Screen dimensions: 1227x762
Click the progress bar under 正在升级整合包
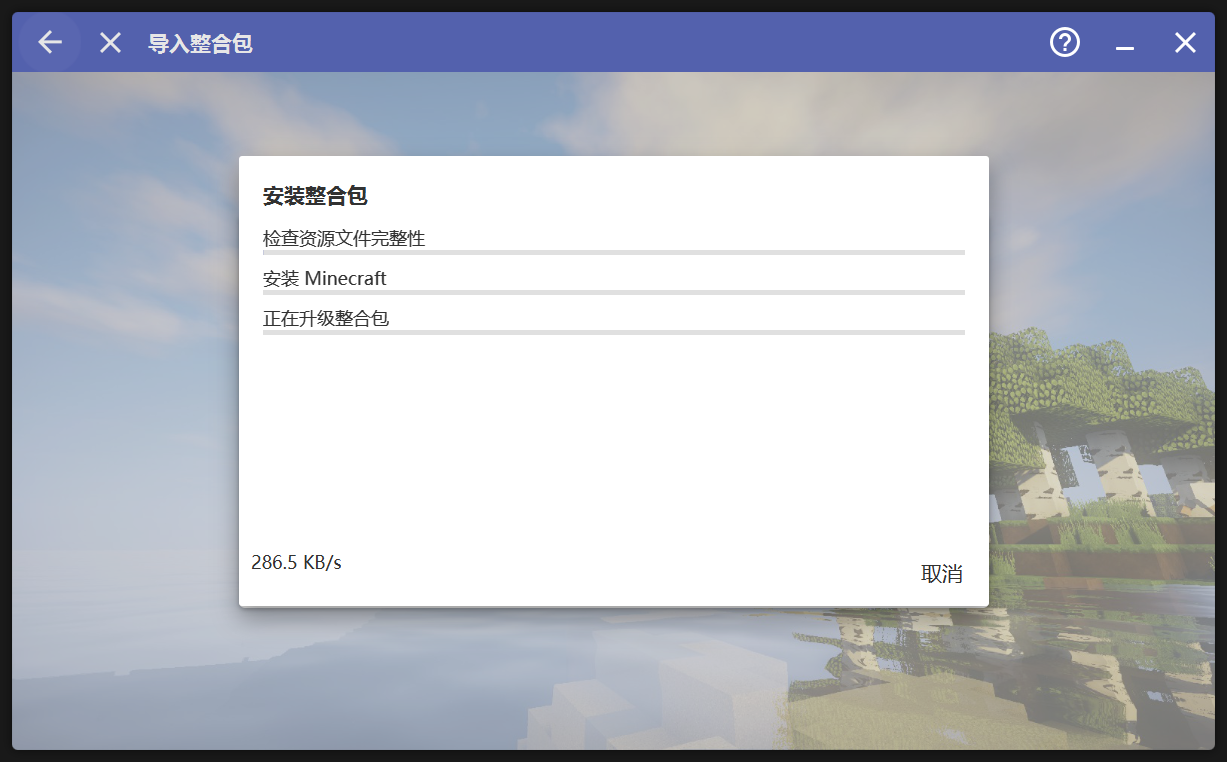click(613, 331)
